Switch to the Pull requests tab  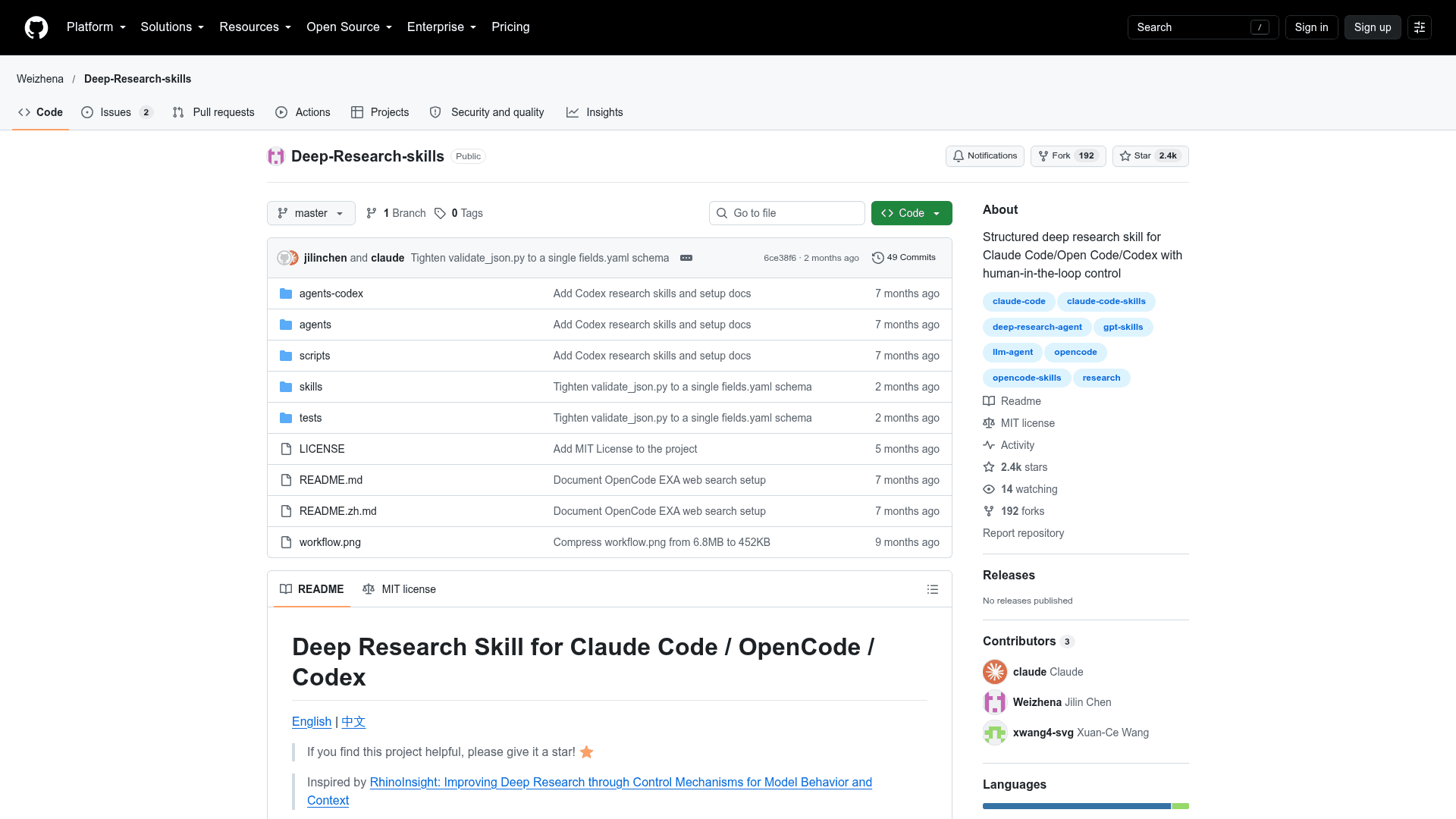[x=214, y=112]
